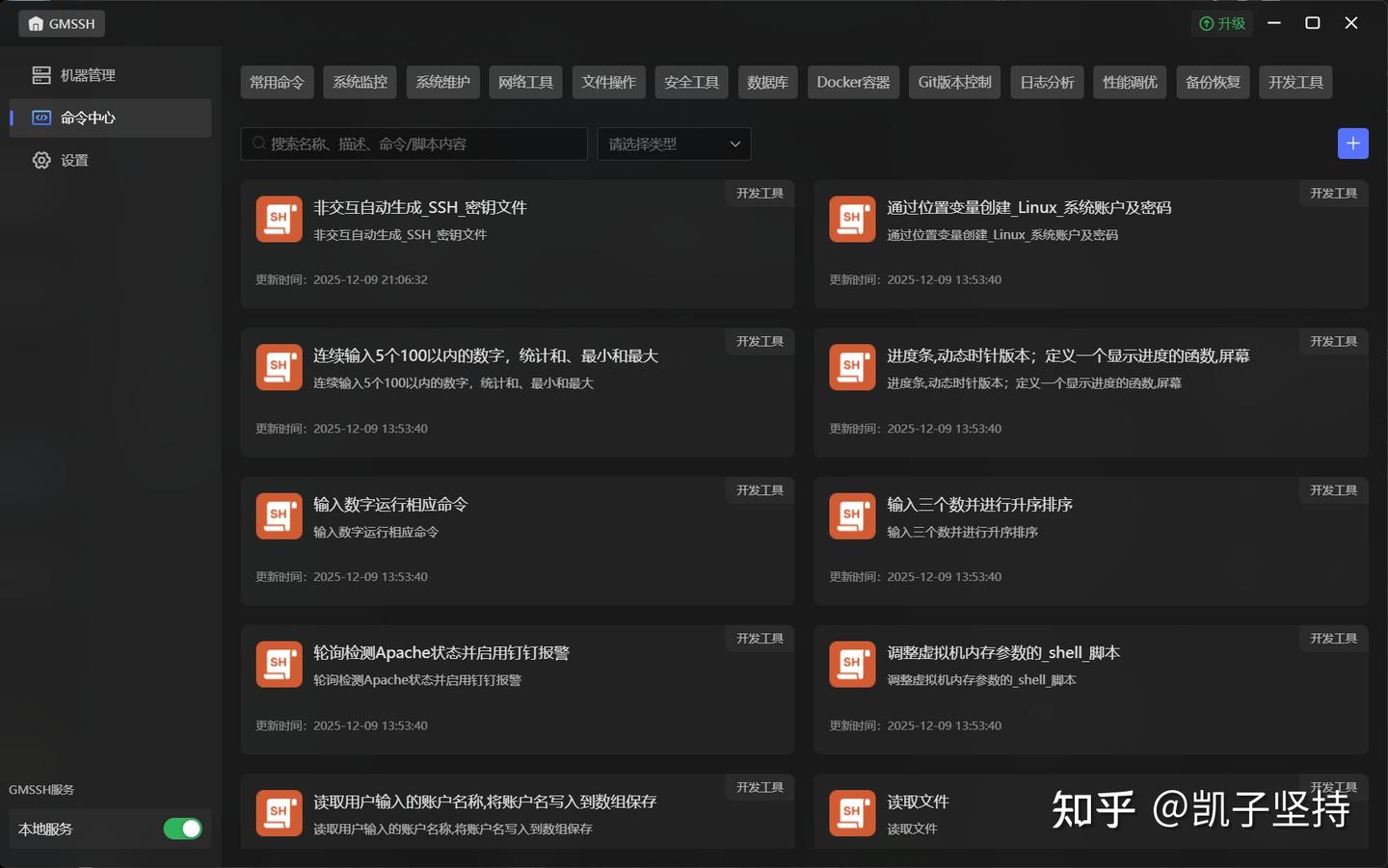Click the 开发工具 tag on the Apache monitoring card
Image resolution: width=1388 pixels, height=868 pixels.
click(760, 638)
